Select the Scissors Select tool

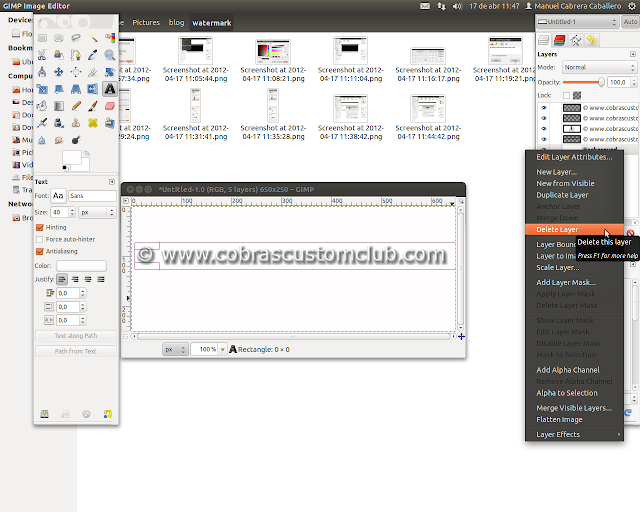point(42,55)
